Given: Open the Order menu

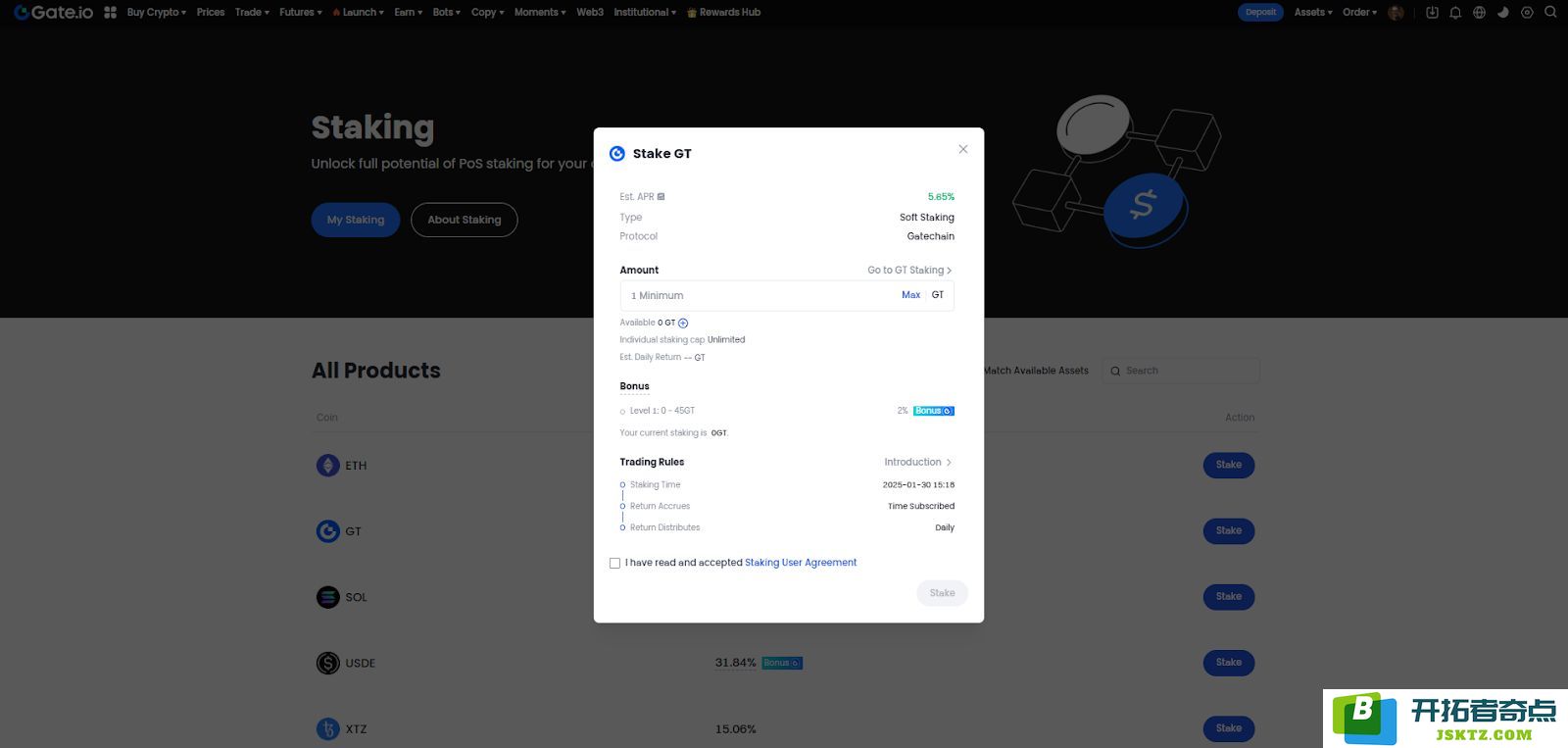Looking at the screenshot, I should pos(1359,13).
